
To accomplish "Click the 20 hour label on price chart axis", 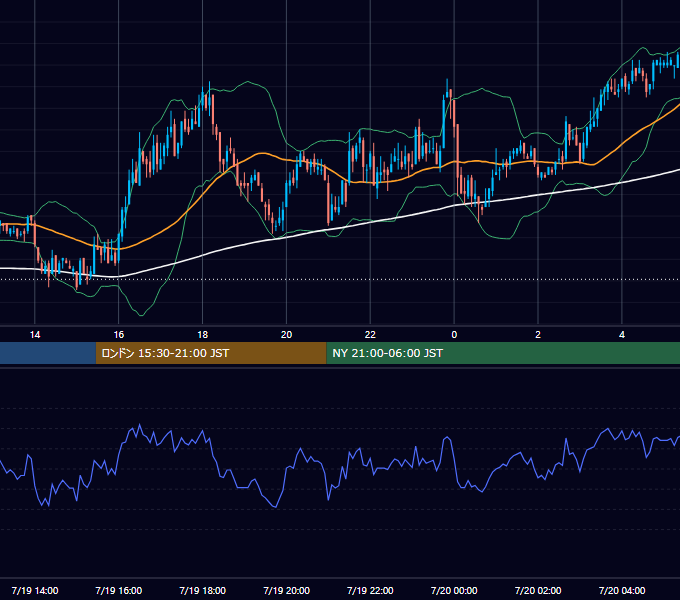I will [286, 335].
